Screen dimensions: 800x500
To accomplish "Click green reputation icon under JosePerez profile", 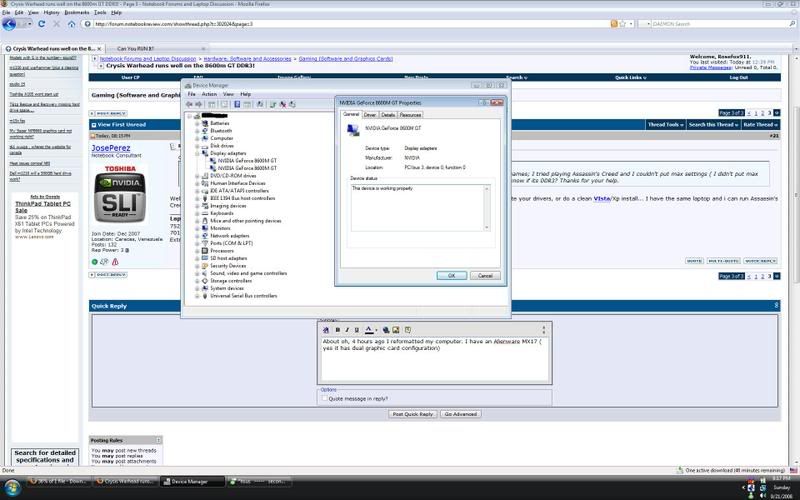I will click(x=94, y=262).
